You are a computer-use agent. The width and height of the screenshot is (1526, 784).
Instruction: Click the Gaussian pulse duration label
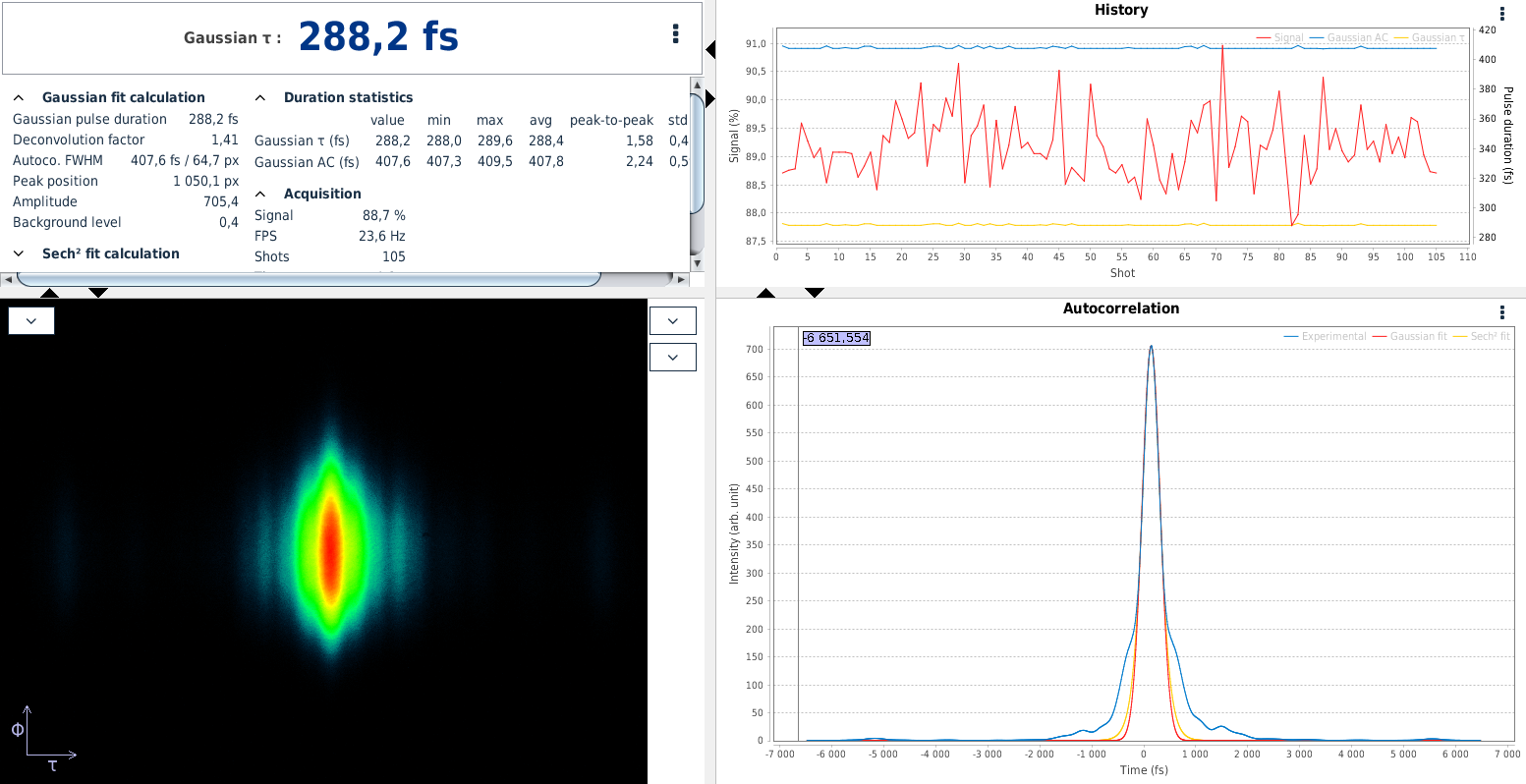point(89,119)
